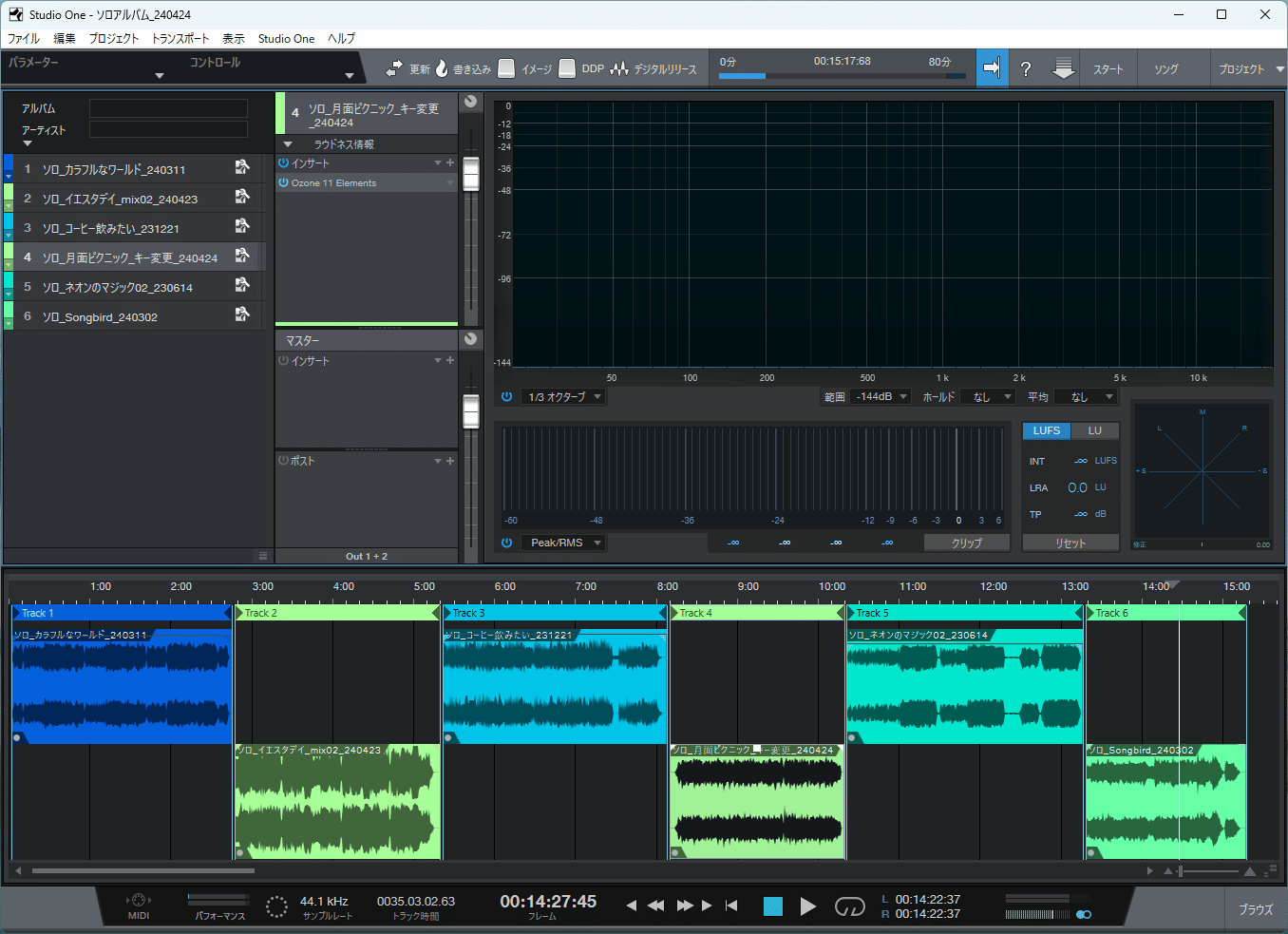Toggle the spectrum analyzer power button
Screen dimensions: 1288x934
[506, 397]
